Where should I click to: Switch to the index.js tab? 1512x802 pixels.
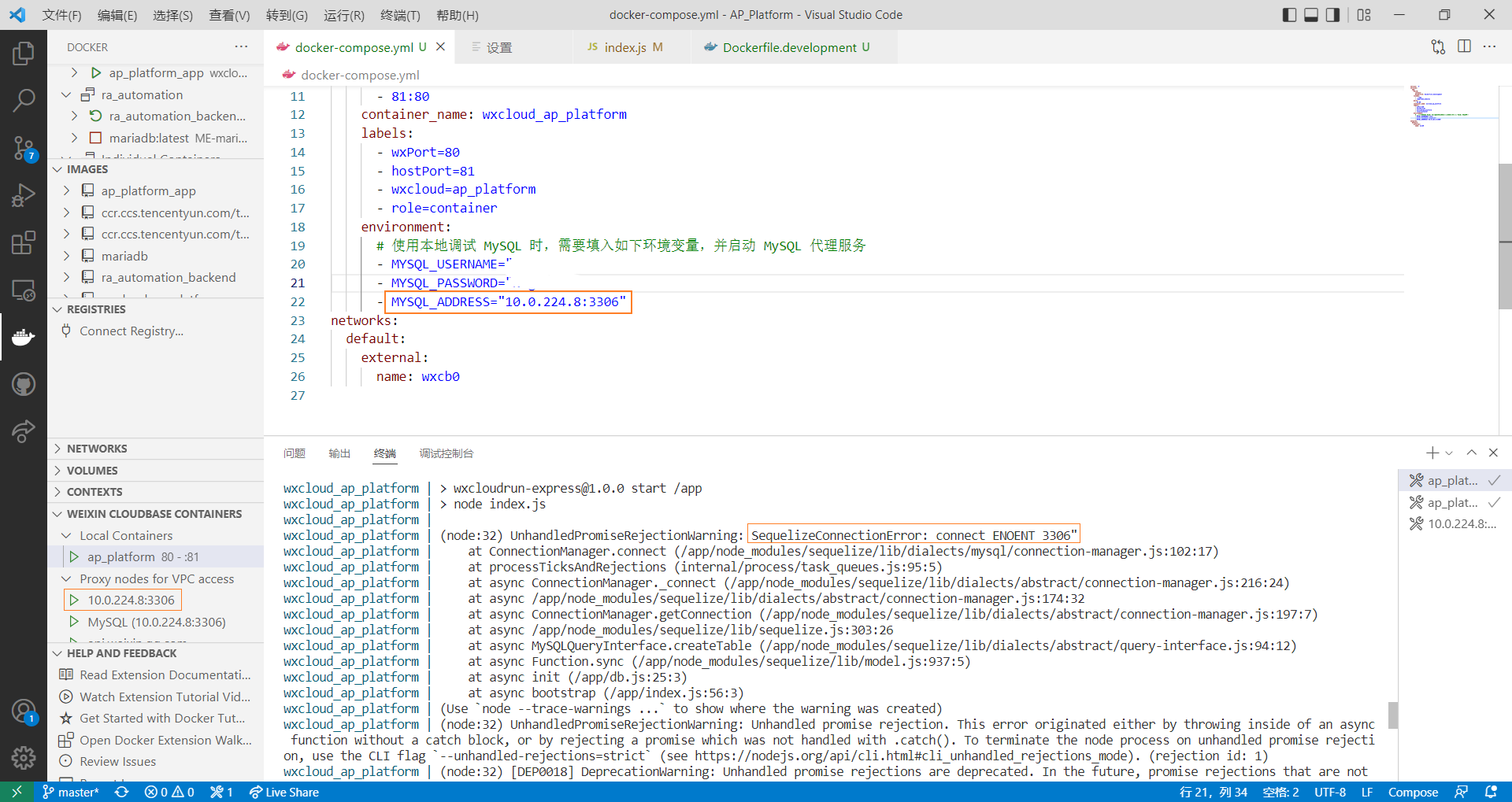[631, 47]
